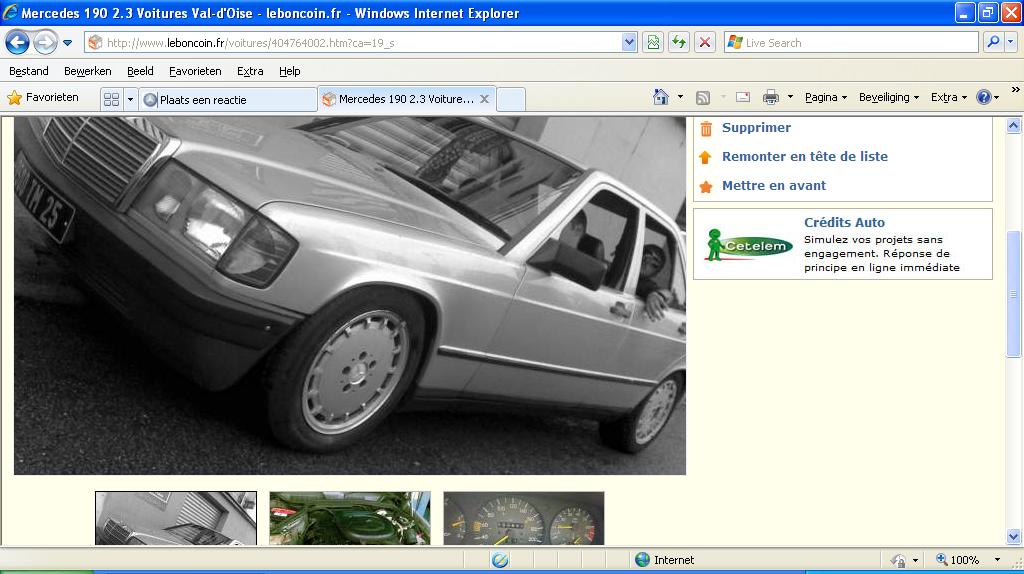Open the Extra menu in the menu bar
Viewport: 1024px width, 574px height.
point(250,71)
